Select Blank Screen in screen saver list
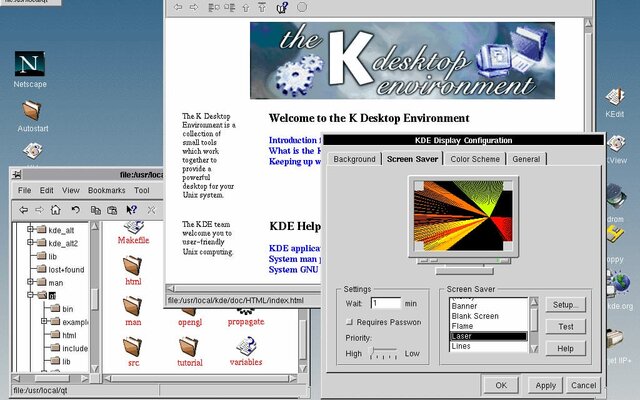640x400 pixels. pos(489,316)
